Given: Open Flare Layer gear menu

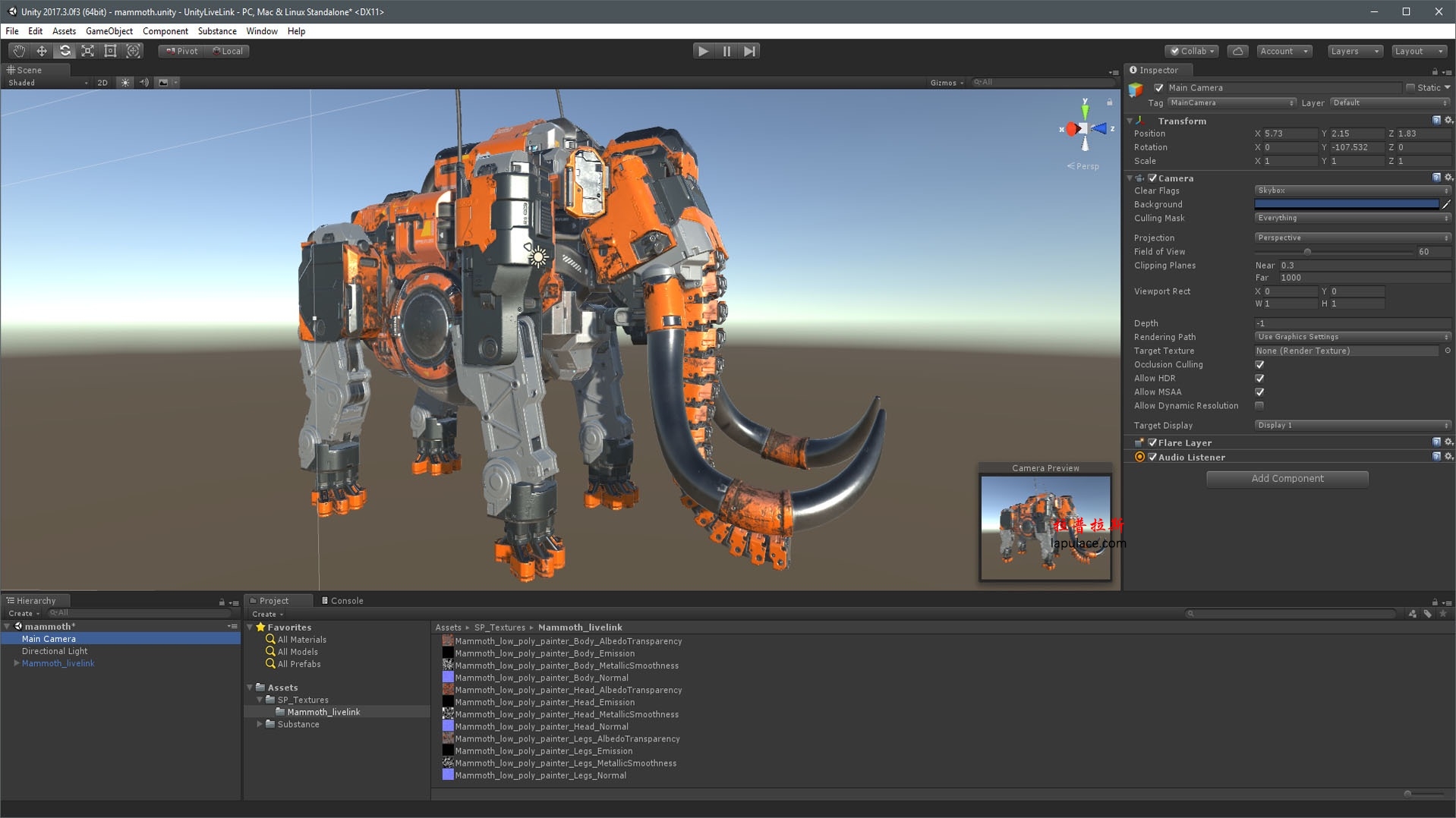Looking at the screenshot, I should pyautogui.click(x=1448, y=442).
